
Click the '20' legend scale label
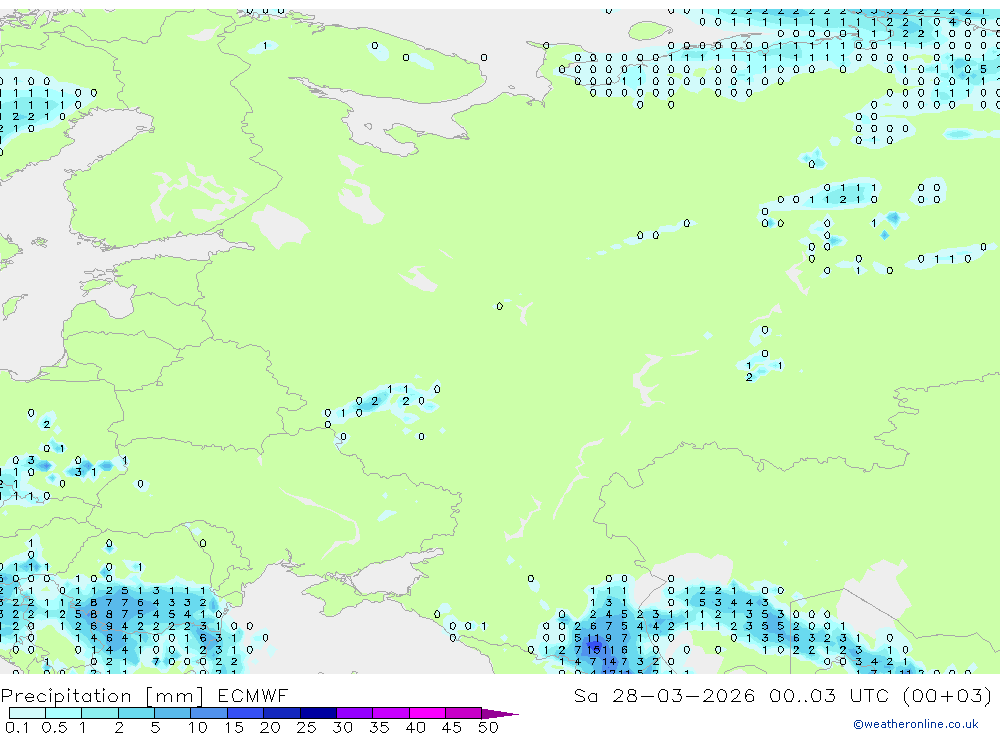pyautogui.click(x=270, y=727)
